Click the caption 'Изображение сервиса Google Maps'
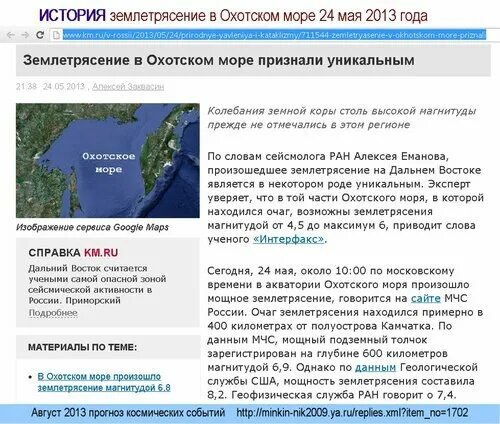 (92, 227)
